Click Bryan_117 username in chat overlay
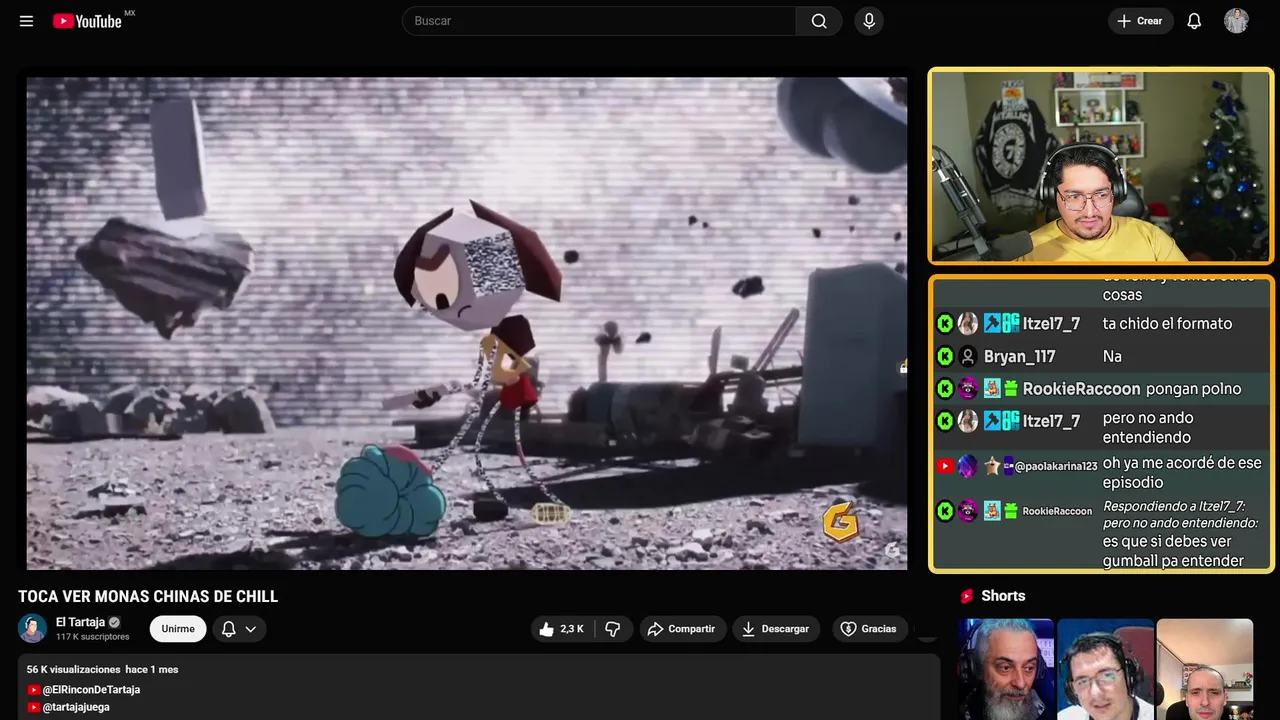The image size is (1280, 720). 1019,356
